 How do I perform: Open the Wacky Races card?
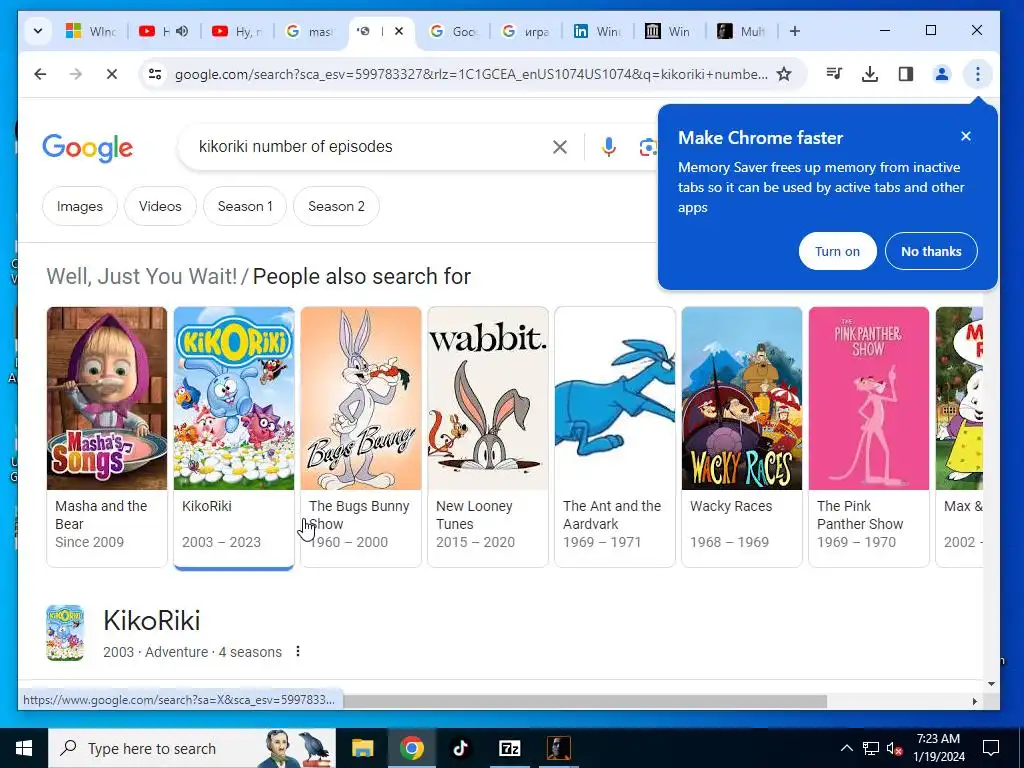pos(742,437)
